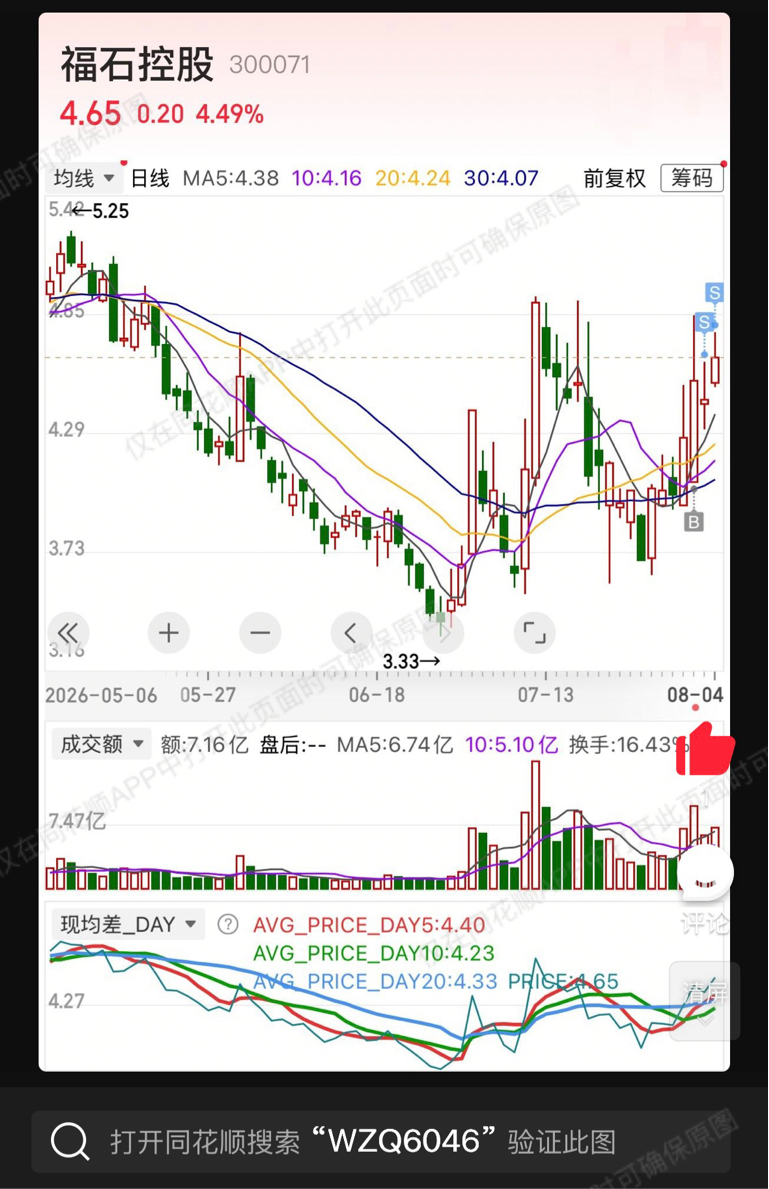
Task: Click the 07-13 date label
Action: click(x=546, y=695)
